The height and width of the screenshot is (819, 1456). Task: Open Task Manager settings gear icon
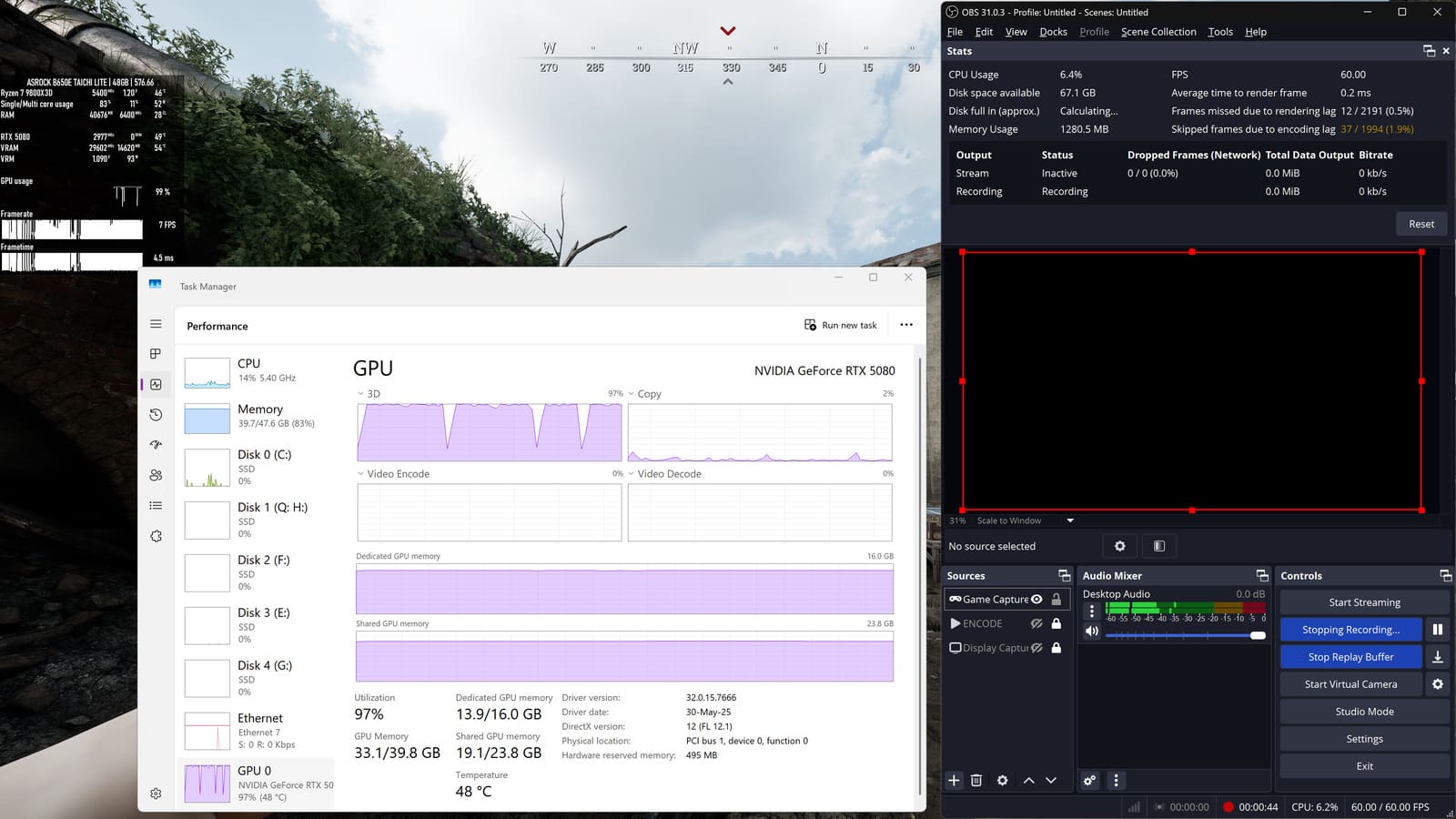coord(156,794)
